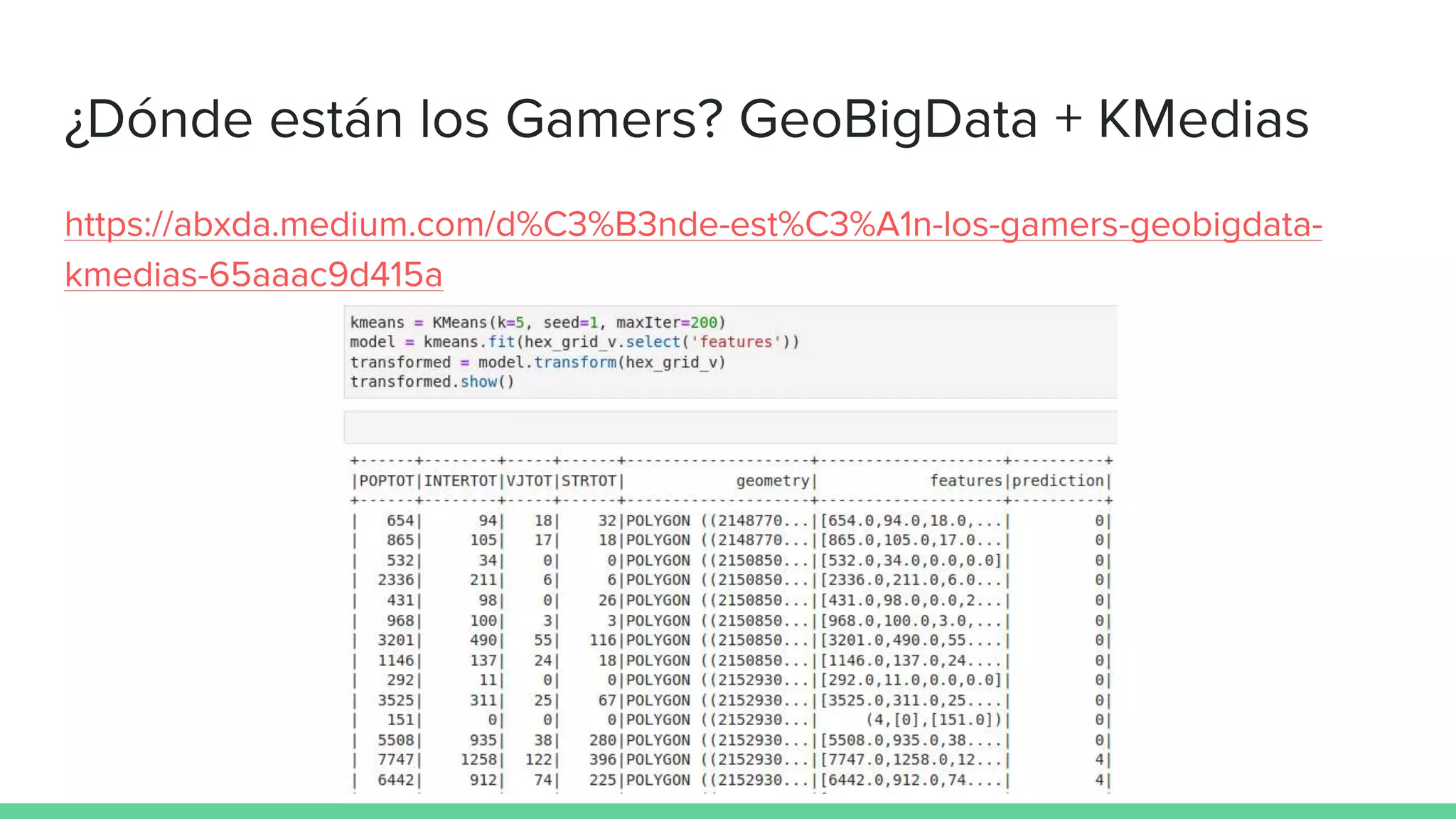The image size is (1456, 819).
Task: Click the code line 'transformed = model.transform(hex_grid_v)'
Action: pyautogui.click(x=537, y=362)
